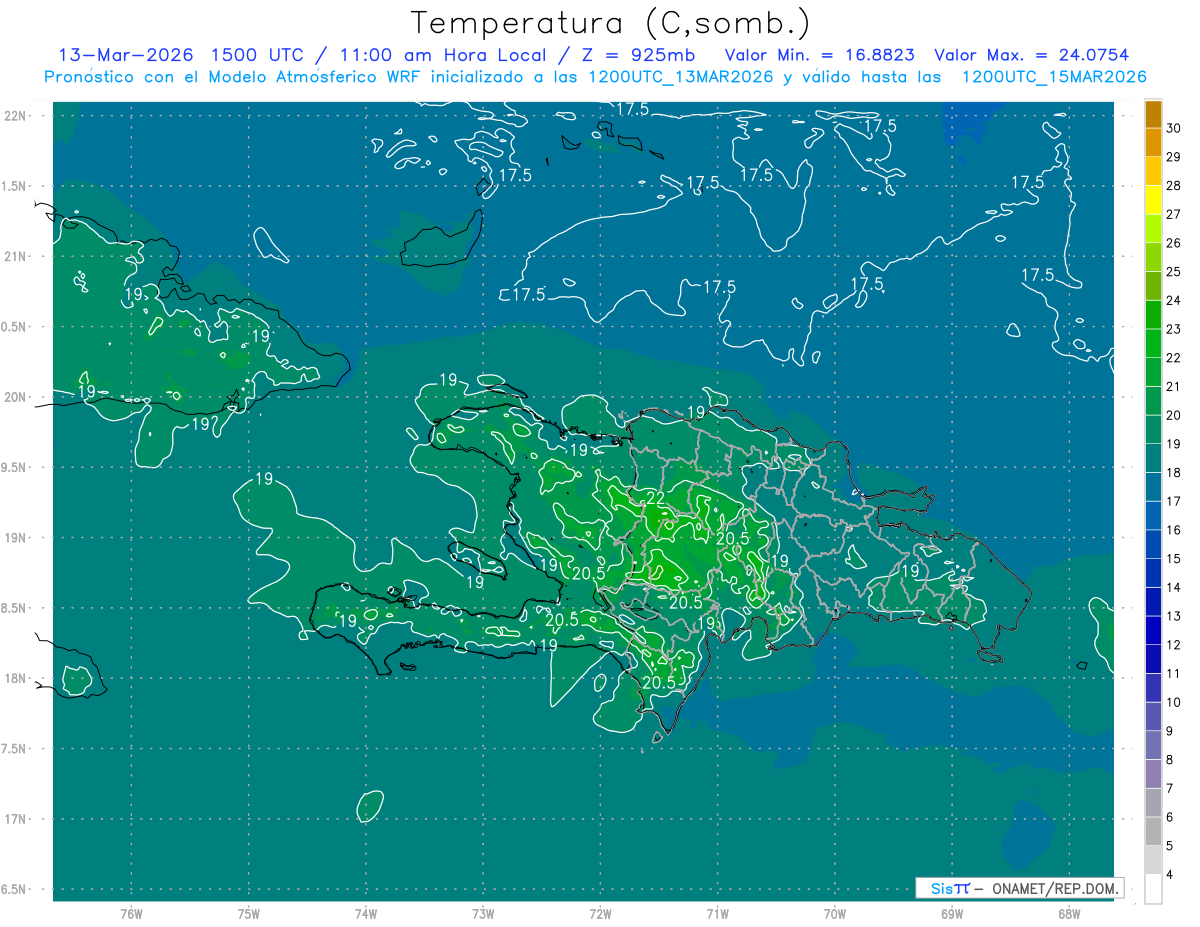
Task: Pick the blue swatch between 14 and 15
Action: click(1153, 573)
